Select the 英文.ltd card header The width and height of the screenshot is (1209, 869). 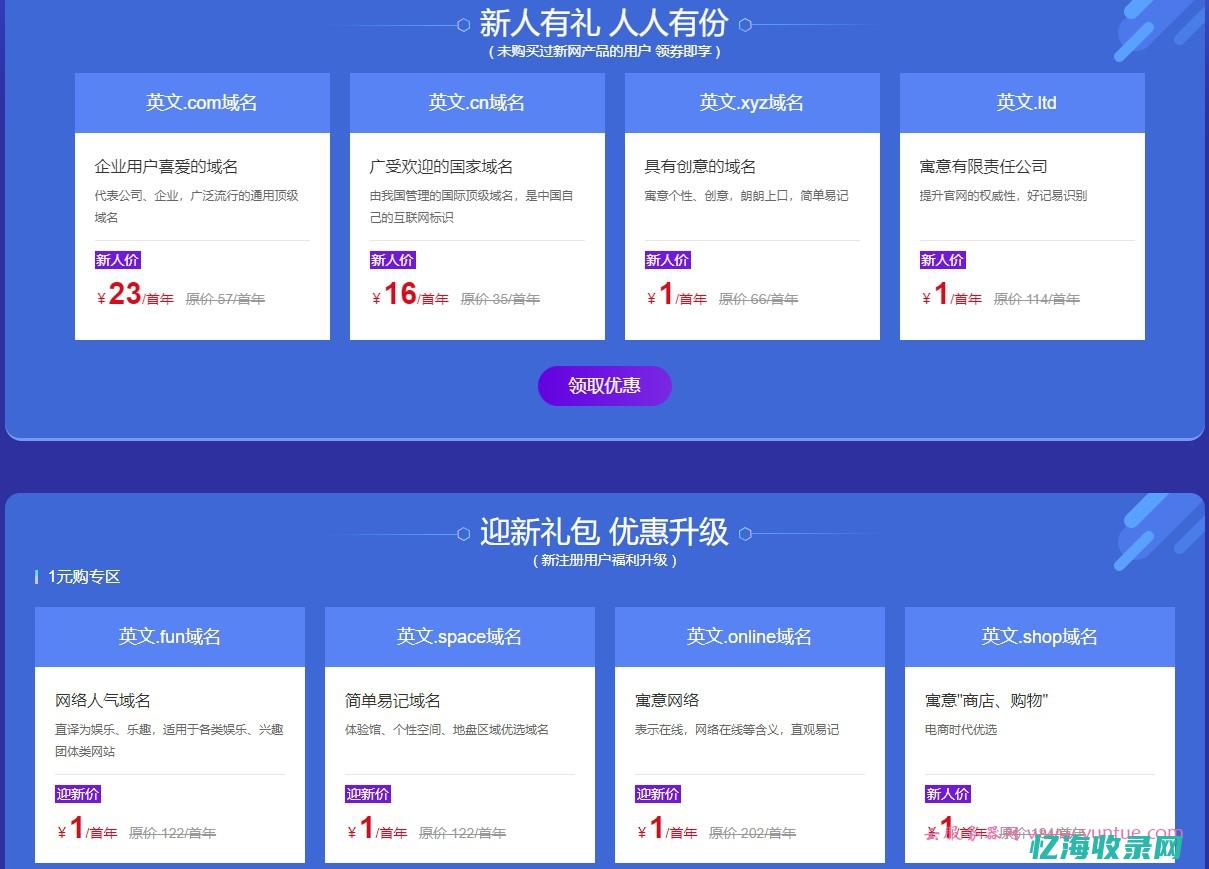click(x=1022, y=102)
